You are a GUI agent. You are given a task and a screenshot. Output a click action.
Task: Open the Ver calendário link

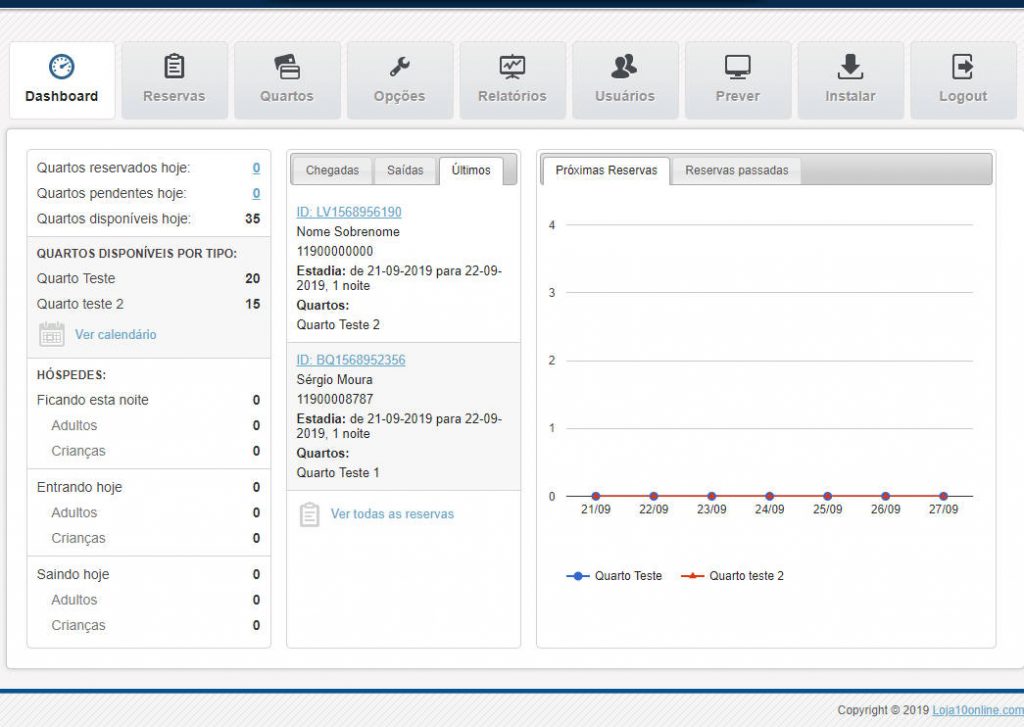[x=116, y=335]
